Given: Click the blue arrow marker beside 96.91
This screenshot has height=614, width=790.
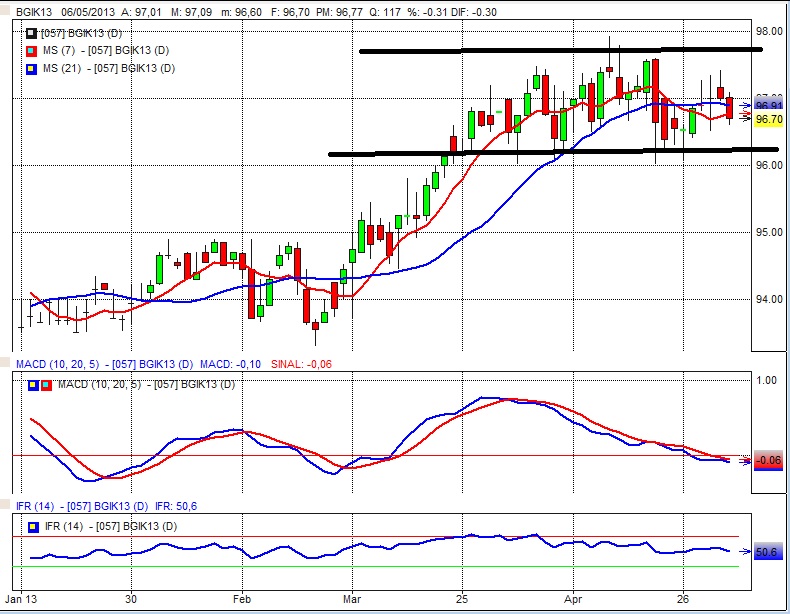Looking at the screenshot, I should click(x=747, y=104).
